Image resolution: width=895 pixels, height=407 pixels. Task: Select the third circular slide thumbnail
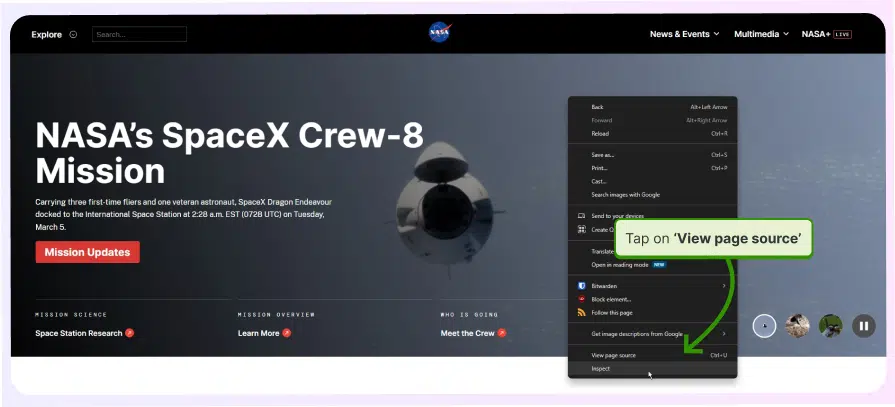(831, 326)
